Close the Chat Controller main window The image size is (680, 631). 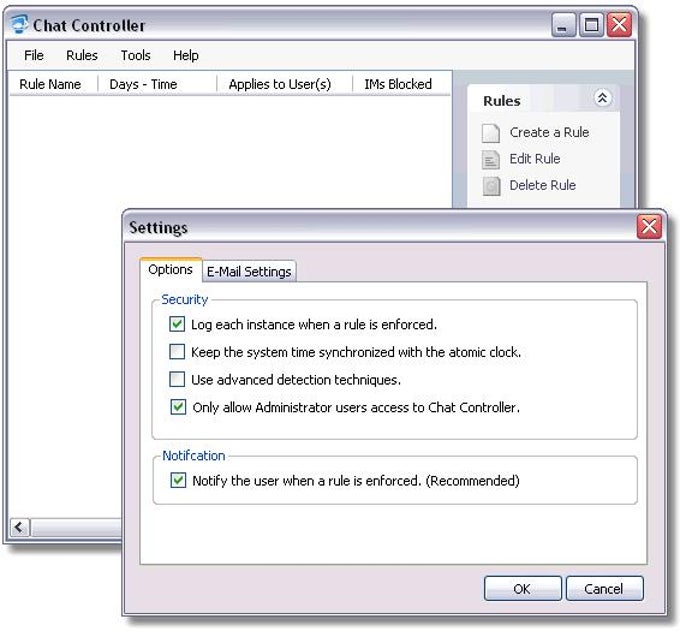click(x=619, y=25)
